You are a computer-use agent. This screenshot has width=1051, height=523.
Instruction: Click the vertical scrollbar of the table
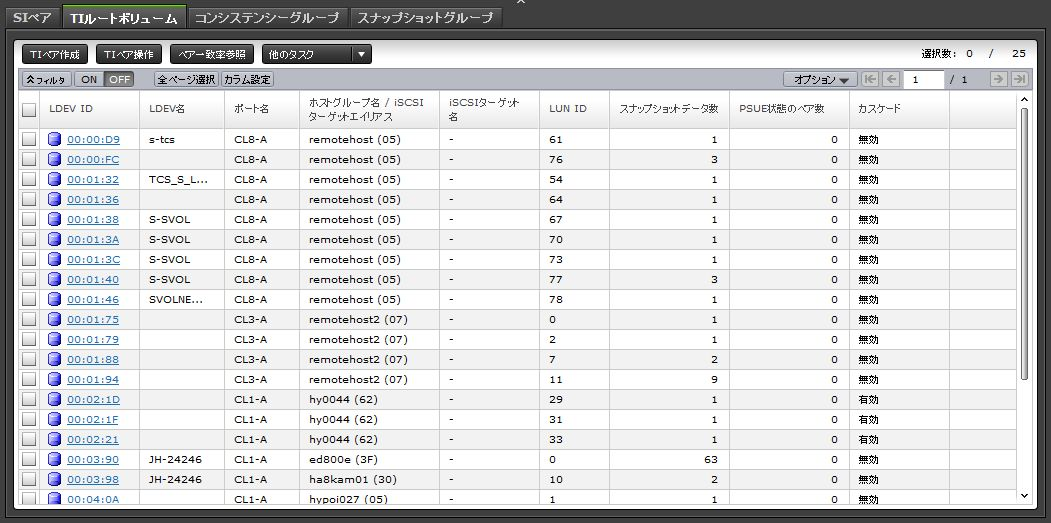(1024, 243)
